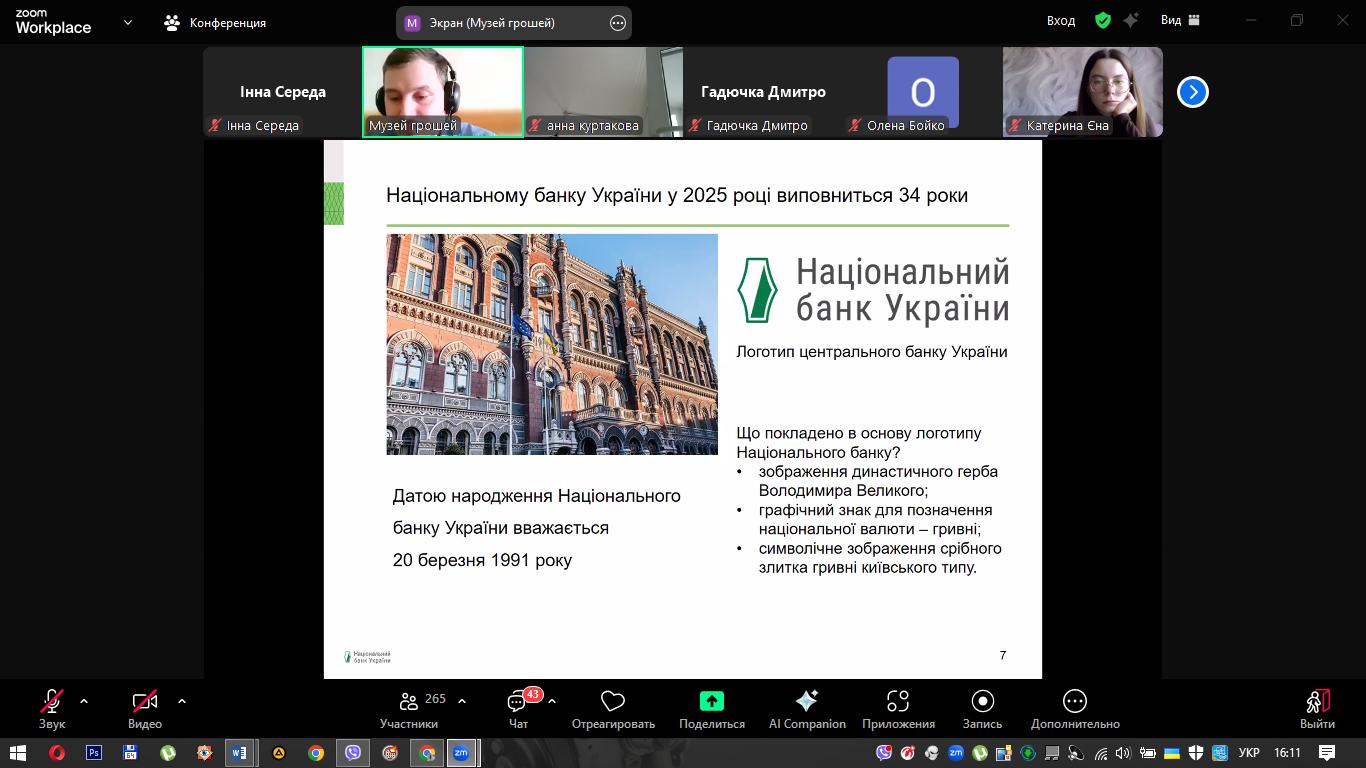Screen dimensions: 1366x768
Task: Open the Дополнительно more options menu
Action: (1075, 708)
